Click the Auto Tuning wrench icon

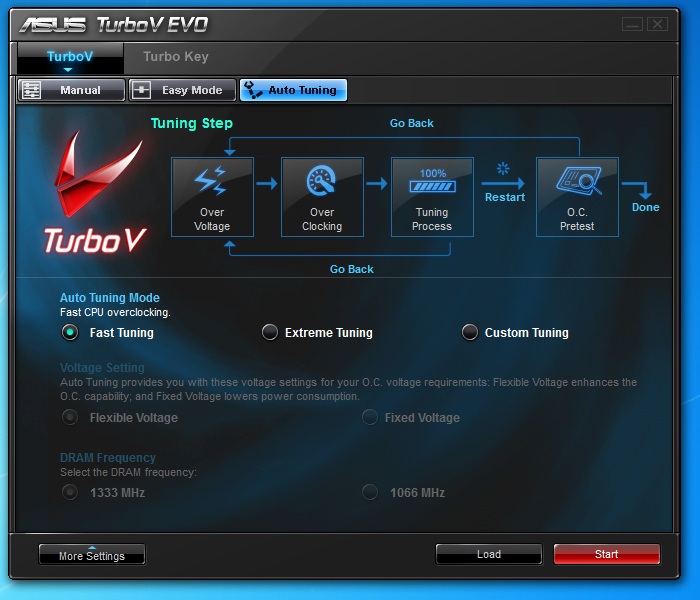pyautogui.click(x=253, y=90)
